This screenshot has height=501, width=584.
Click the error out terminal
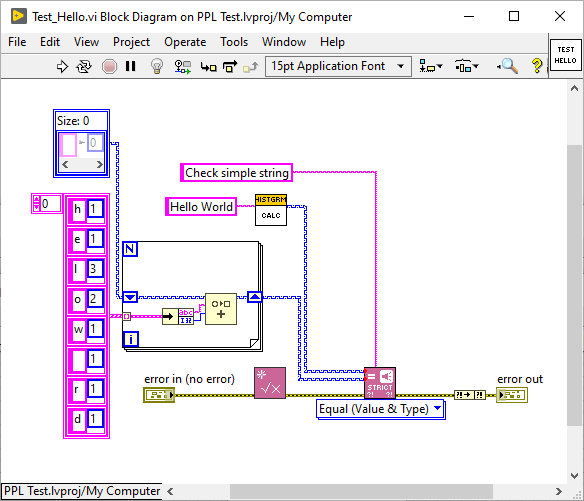pos(512,395)
